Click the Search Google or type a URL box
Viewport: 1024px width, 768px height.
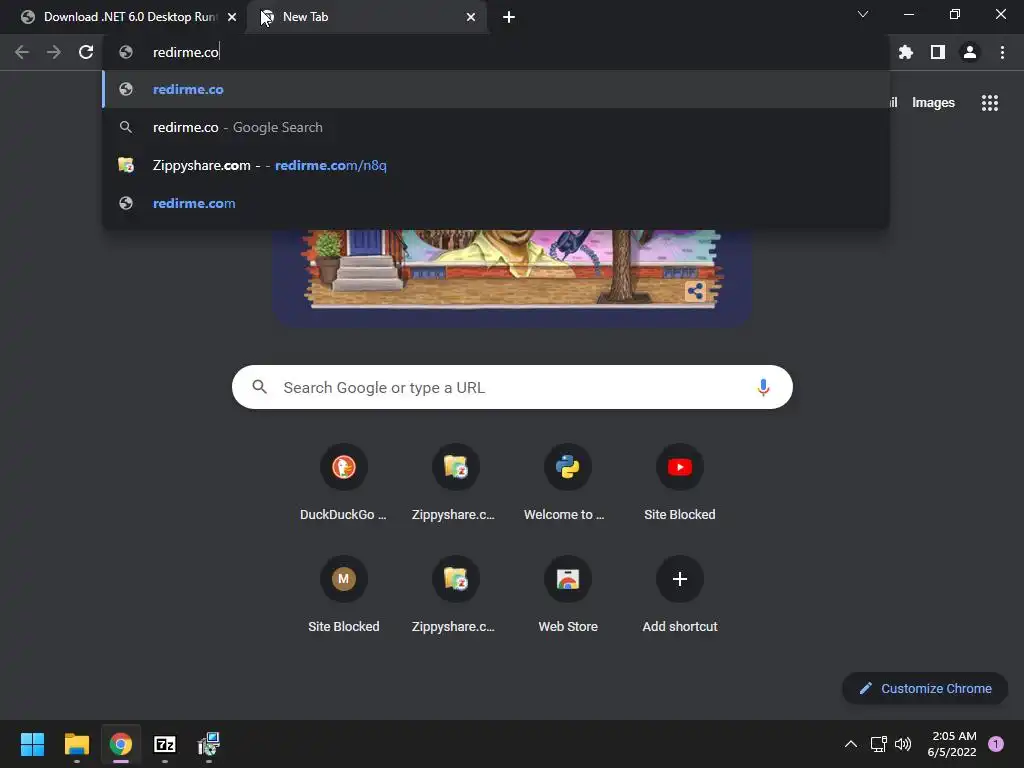click(512, 387)
